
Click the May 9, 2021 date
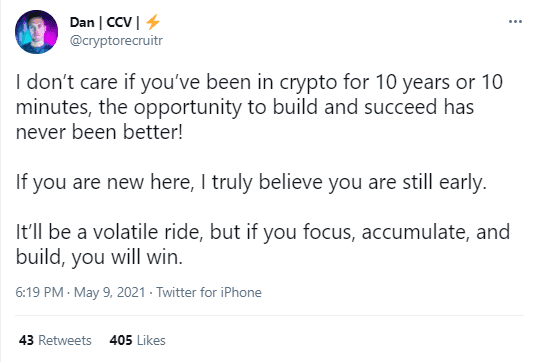(x=109, y=293)
